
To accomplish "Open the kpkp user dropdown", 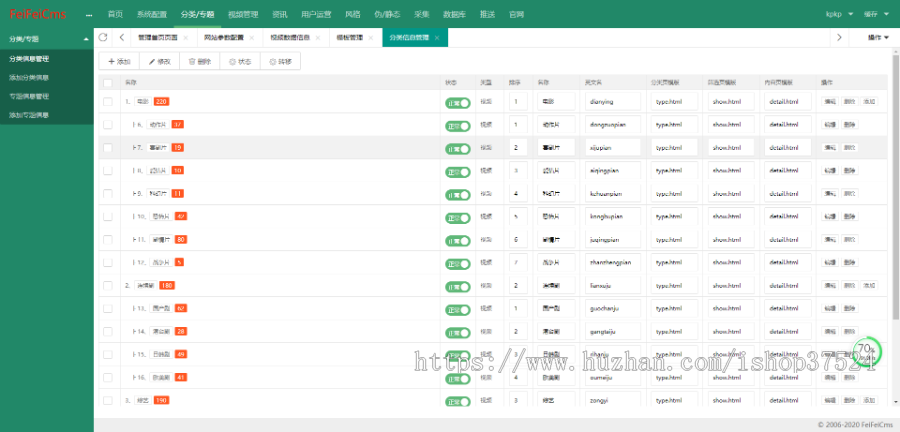I will pyautogui.click(x=837, y=15).
